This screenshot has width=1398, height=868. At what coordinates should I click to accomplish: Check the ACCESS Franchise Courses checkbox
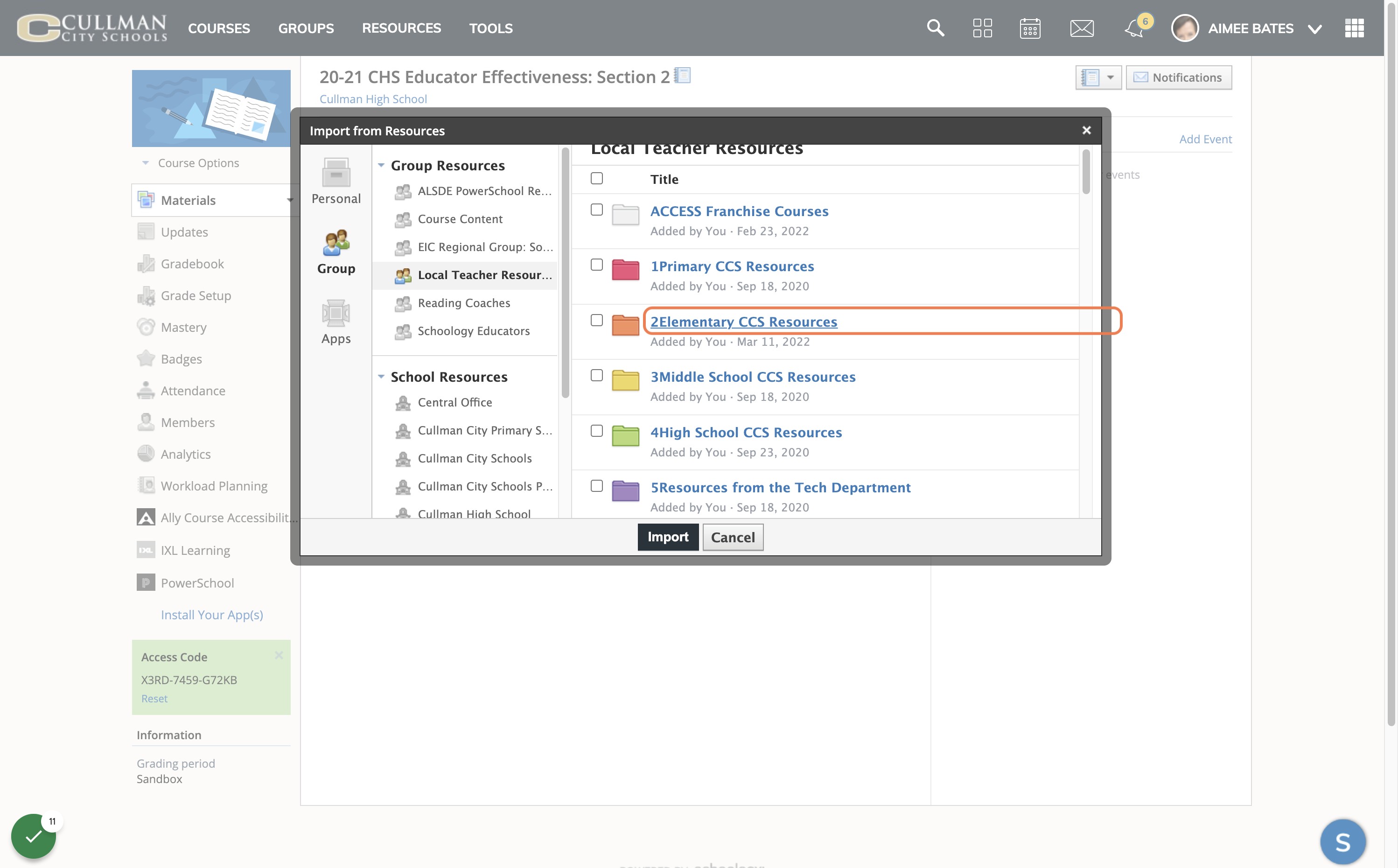(597, 210)
